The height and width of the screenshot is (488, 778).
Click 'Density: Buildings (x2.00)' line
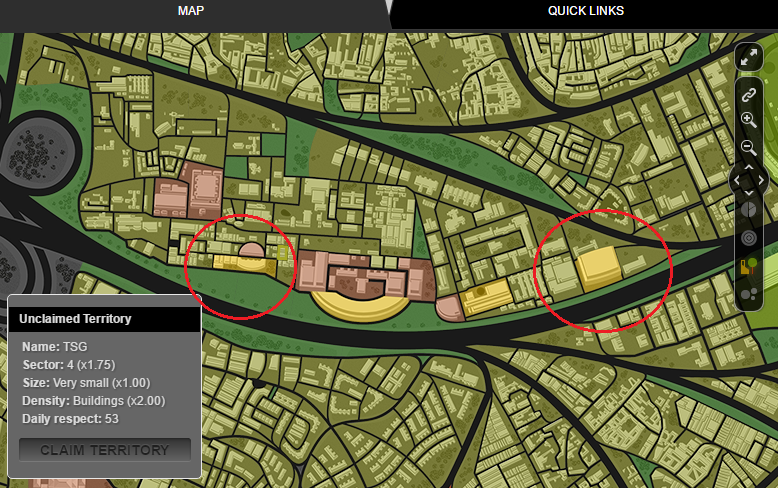(94, 401)
